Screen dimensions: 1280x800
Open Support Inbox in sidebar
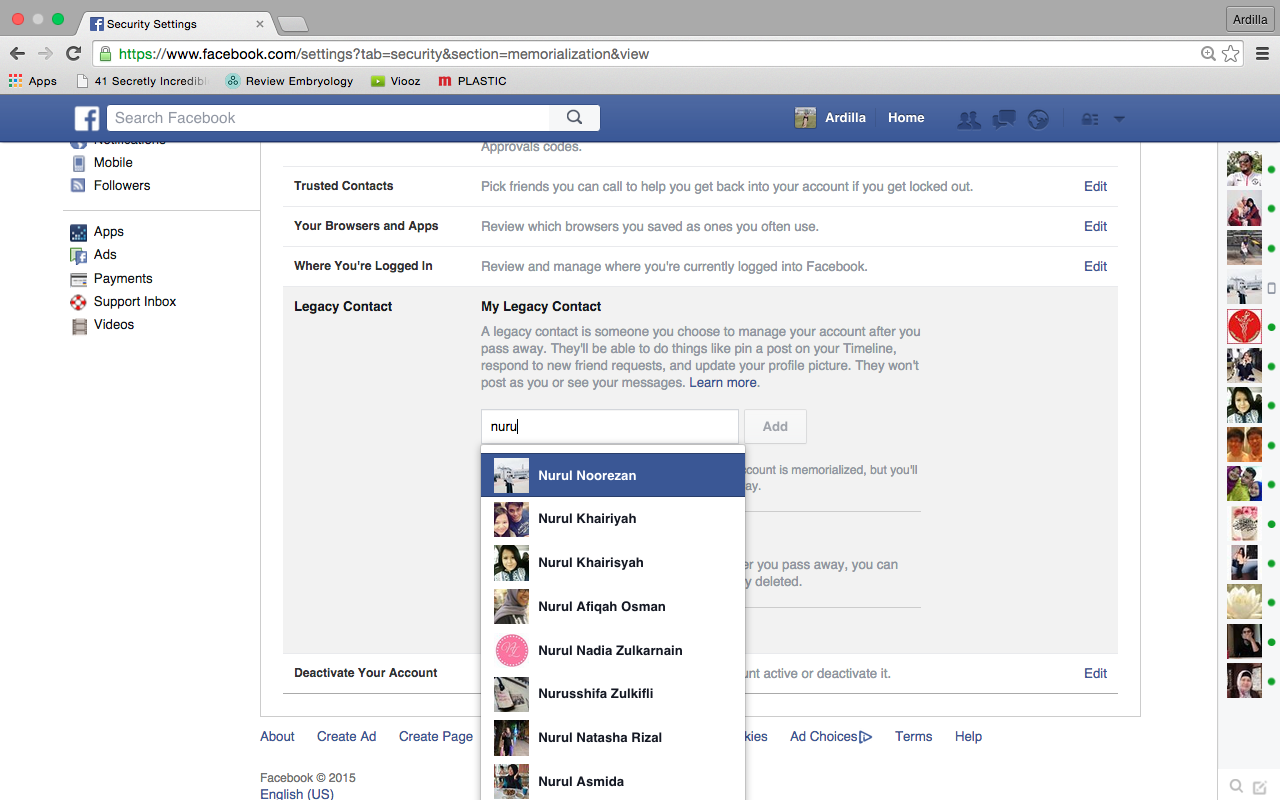[123, 301]
